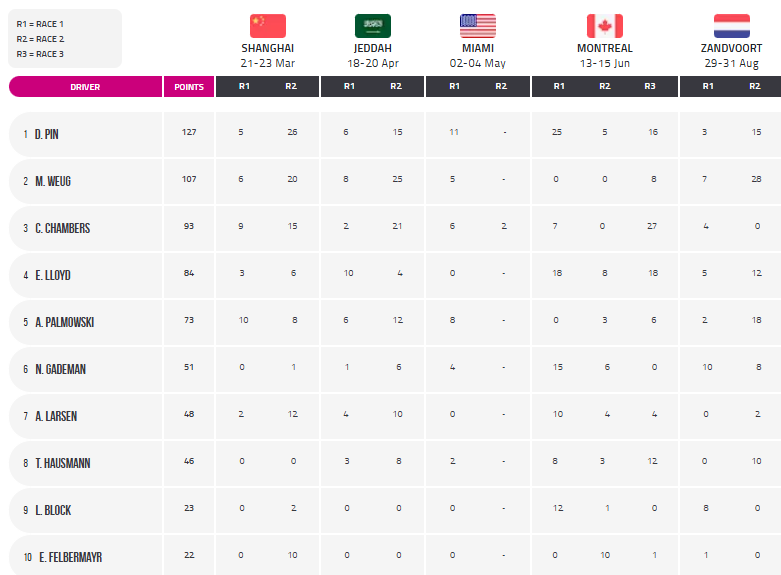The height and width of the screenshot is (575, 781).
Task: Click D. Pin's 127 points total
Action: [189, 132]
